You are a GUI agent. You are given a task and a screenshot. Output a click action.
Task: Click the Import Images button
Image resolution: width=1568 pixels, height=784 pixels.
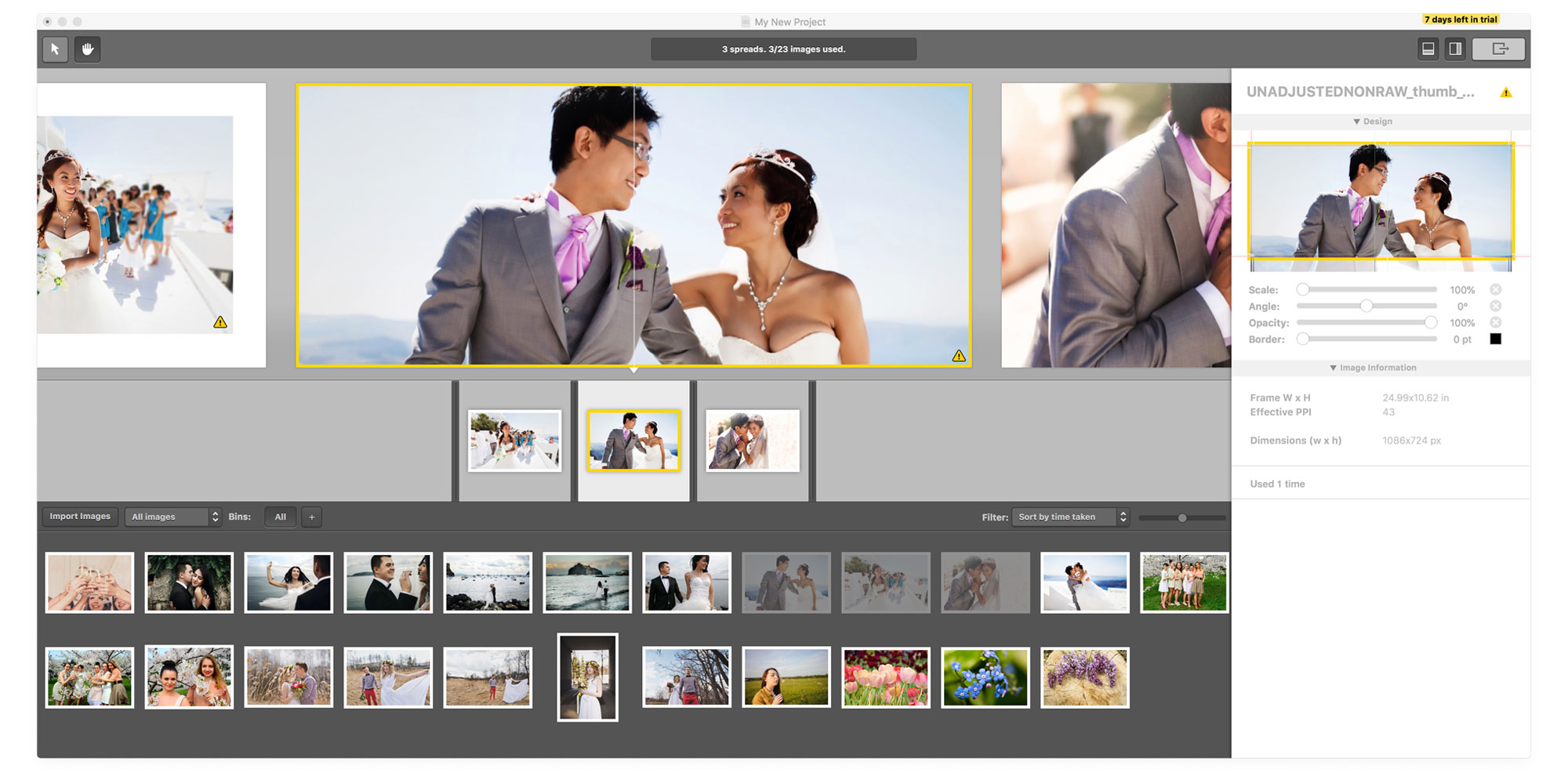pos(79,516)
